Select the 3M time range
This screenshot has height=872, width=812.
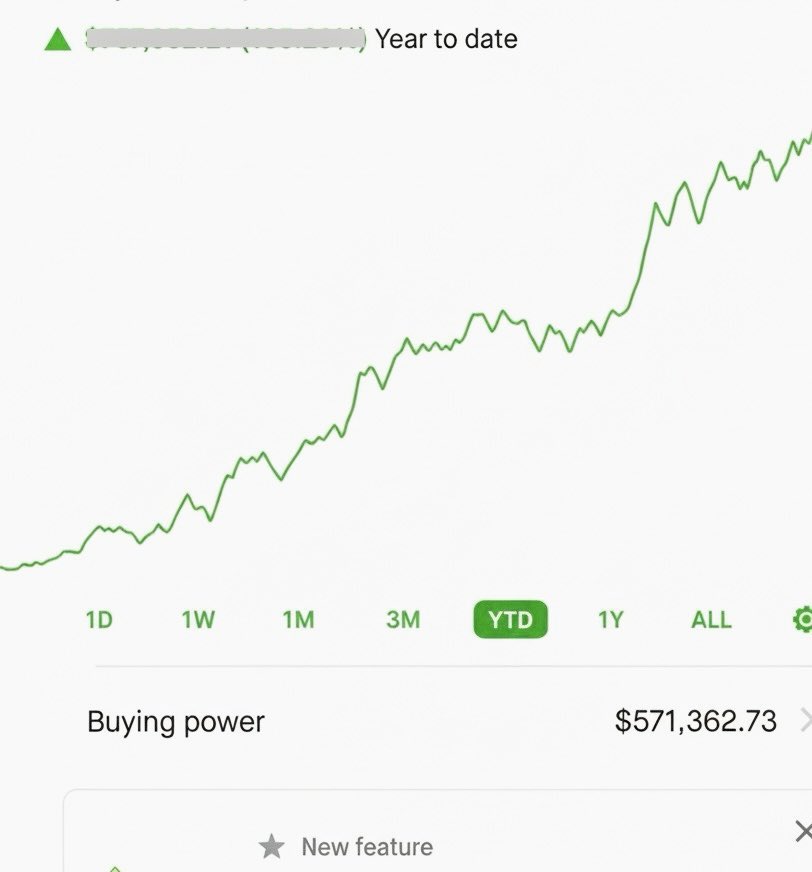[x=403, y=620]
